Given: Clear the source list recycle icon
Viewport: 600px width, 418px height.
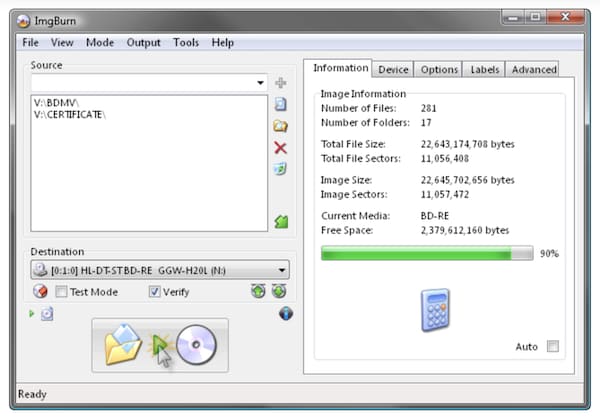Looking at the screenshot, I should point(280,168).
